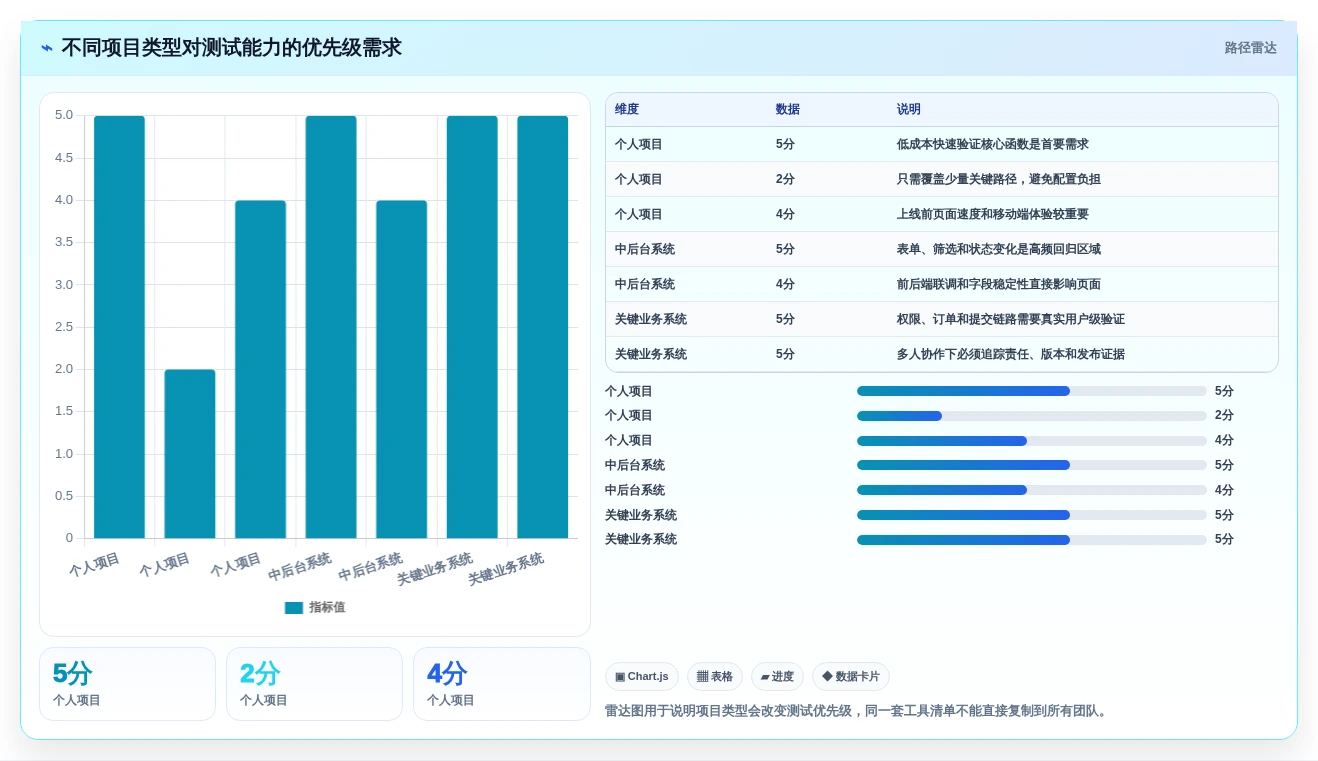Click the cell 只需覆盖少量关键路径，避免配置负担
The height and width of the screenshot is (761, 1318).
[x=999, y=179]
